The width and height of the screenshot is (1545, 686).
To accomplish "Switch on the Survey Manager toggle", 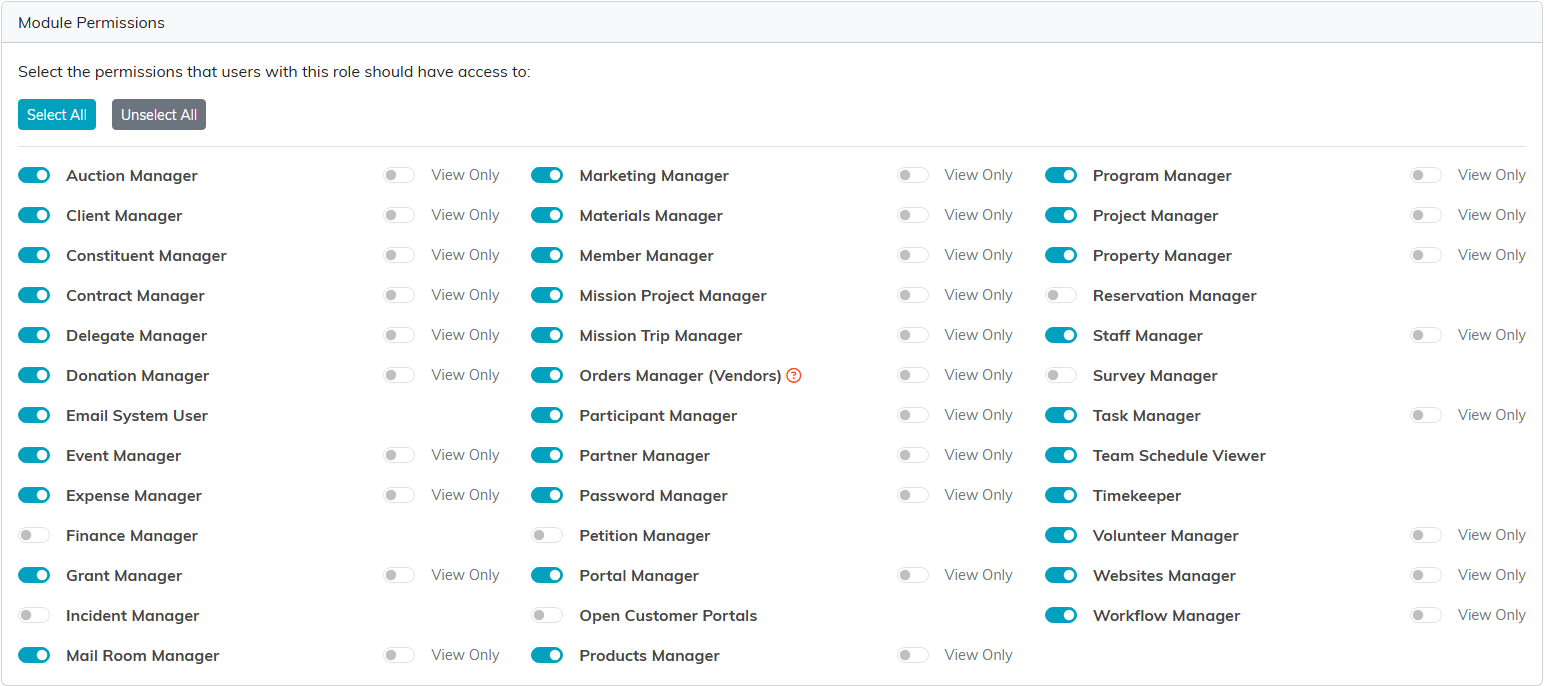I will 1061,376.
